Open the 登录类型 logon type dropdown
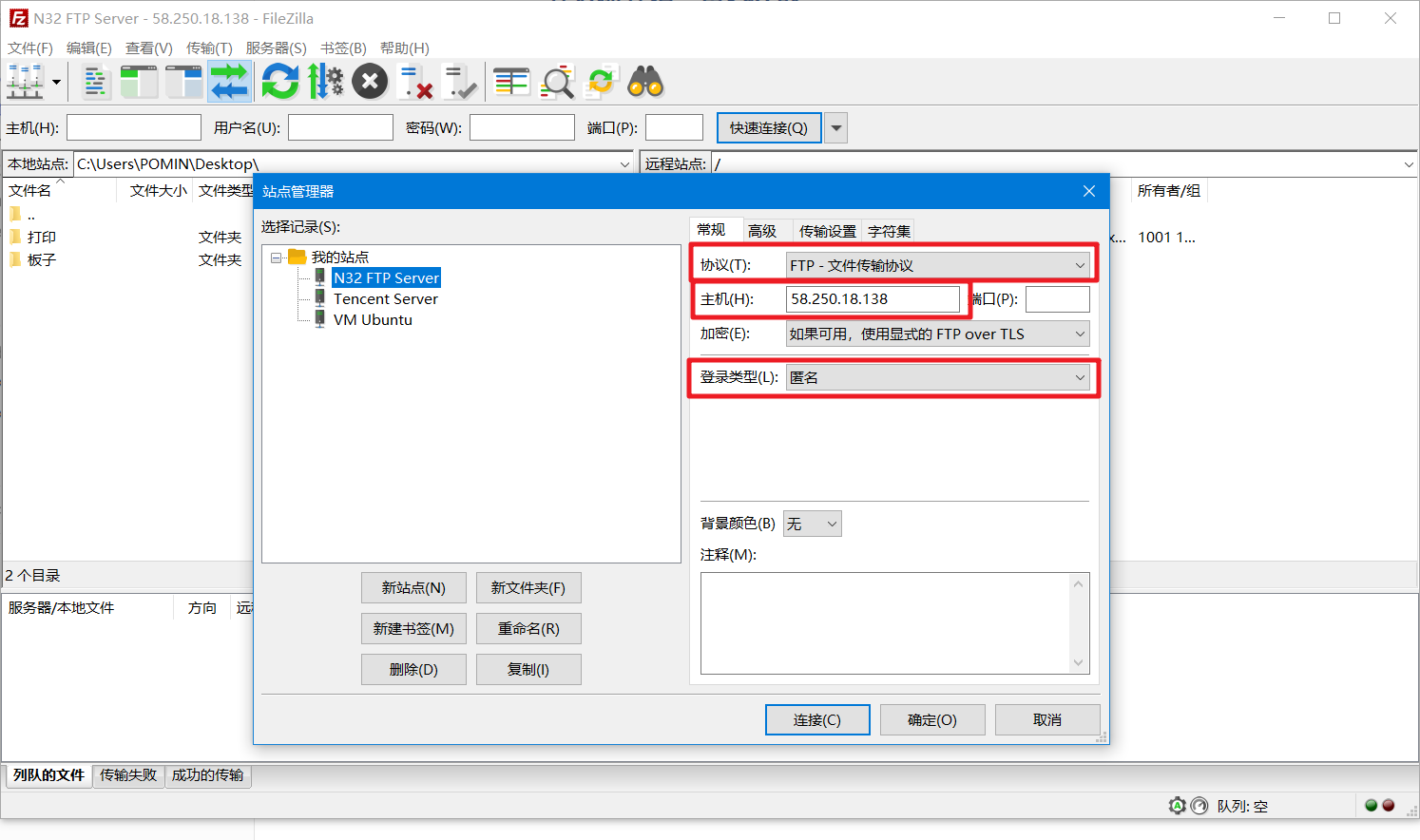 (938, 377)
